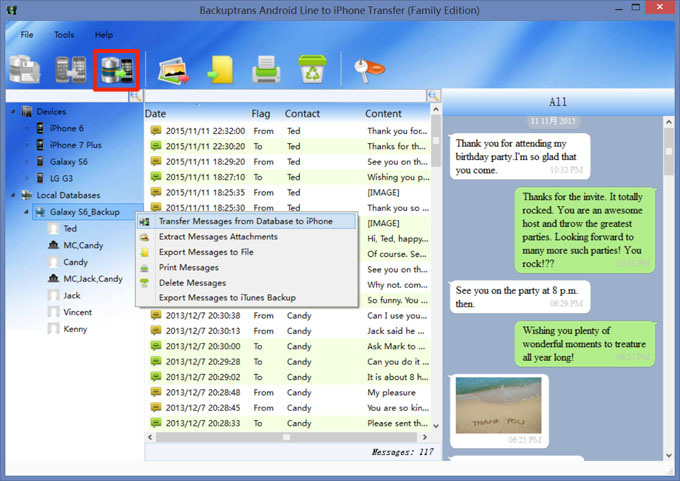Collapse the Local Databases tree node
This screenshot has height=481, width=680.
13,195
